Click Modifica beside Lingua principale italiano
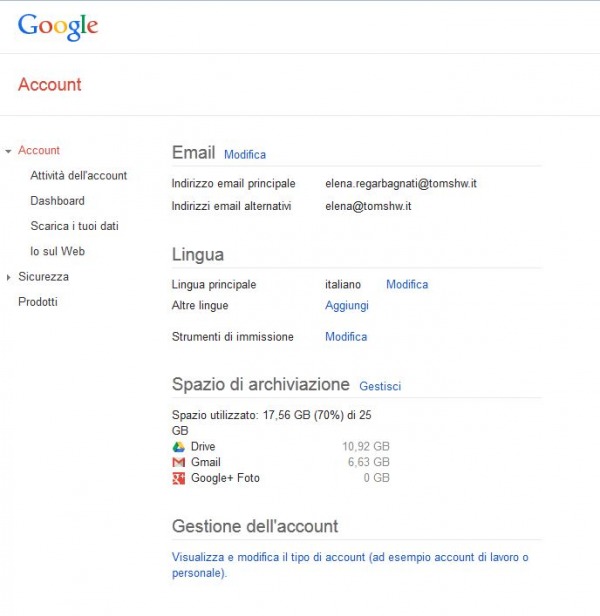Viewport: 600px width, 616px height. click(x=407, y=284)
